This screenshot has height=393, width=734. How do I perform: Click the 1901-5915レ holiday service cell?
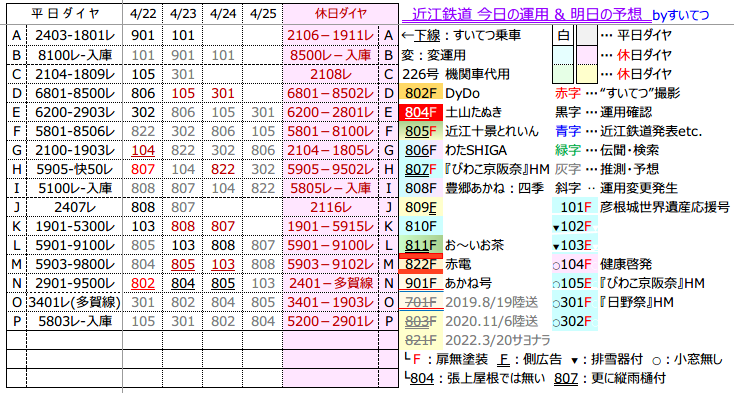coord(330,226)
